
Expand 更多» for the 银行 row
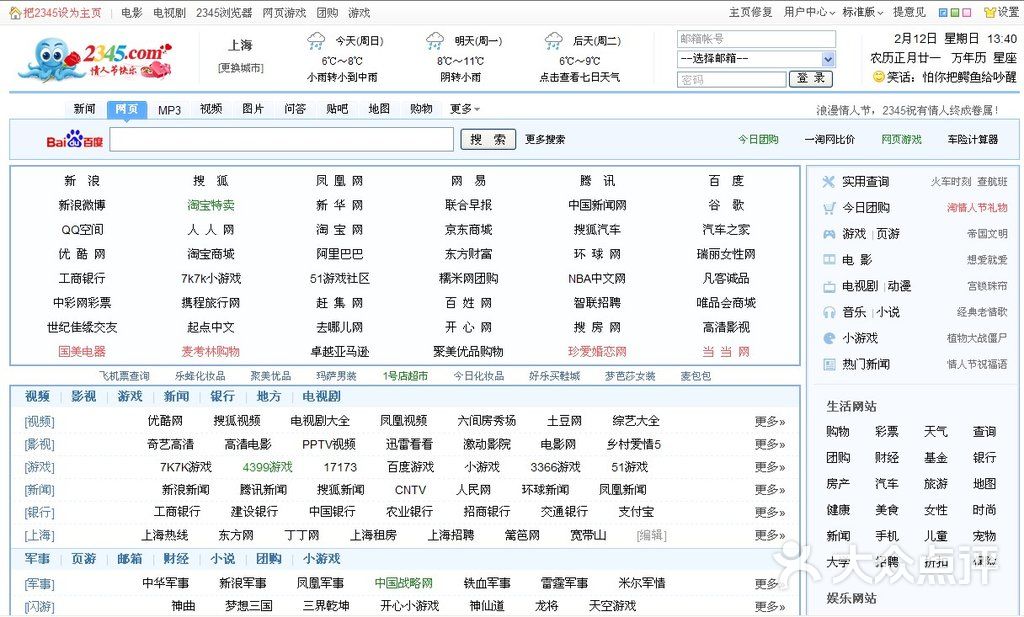[770, 513]
